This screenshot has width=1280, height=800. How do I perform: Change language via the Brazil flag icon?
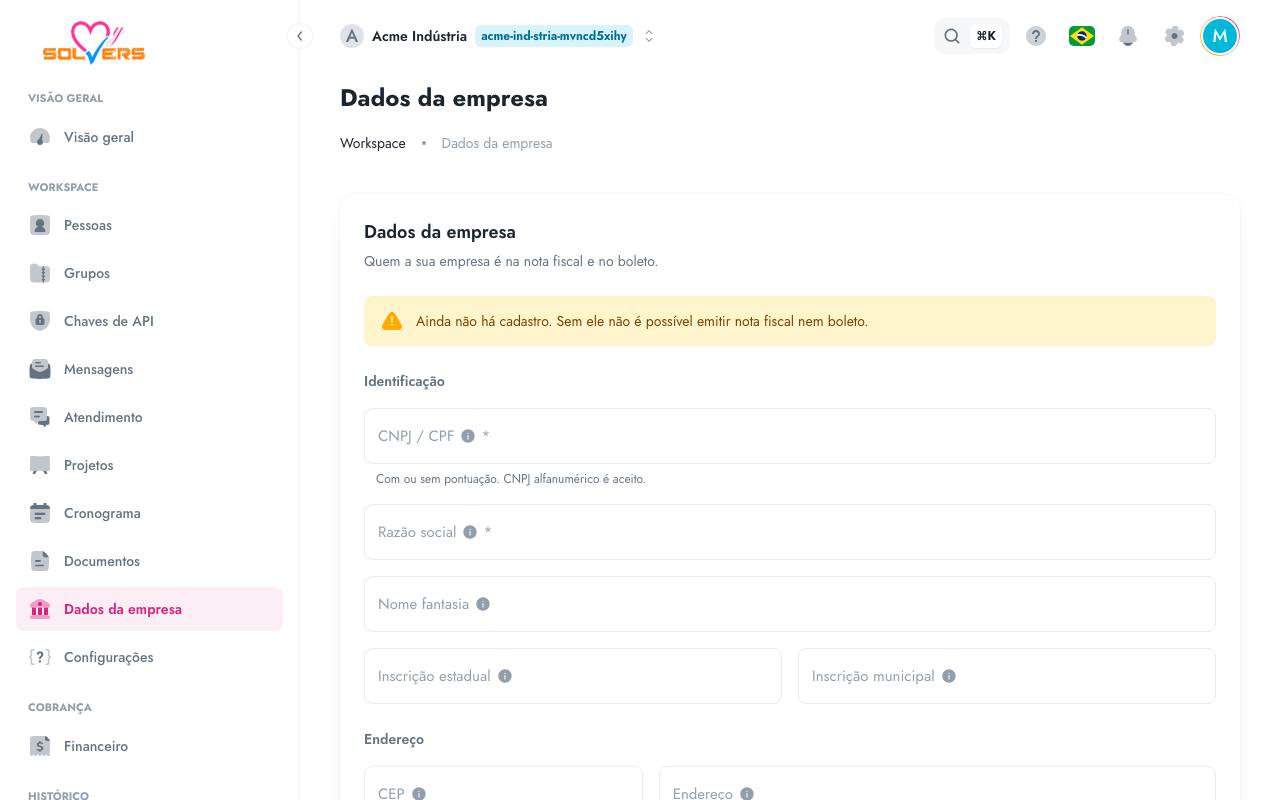(1082, 36)
